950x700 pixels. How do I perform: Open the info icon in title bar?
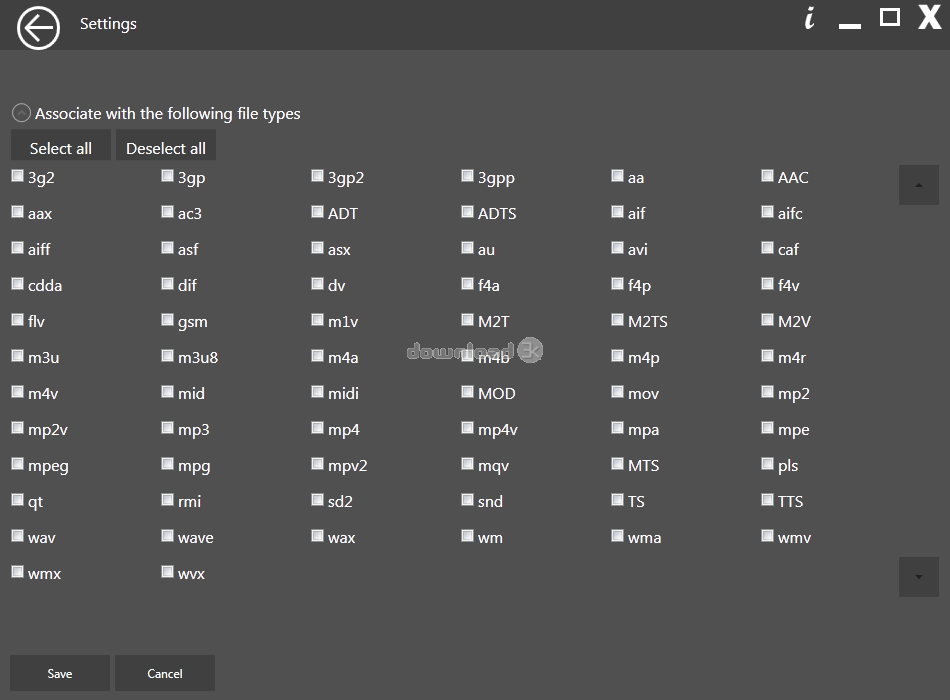(809, 19)
